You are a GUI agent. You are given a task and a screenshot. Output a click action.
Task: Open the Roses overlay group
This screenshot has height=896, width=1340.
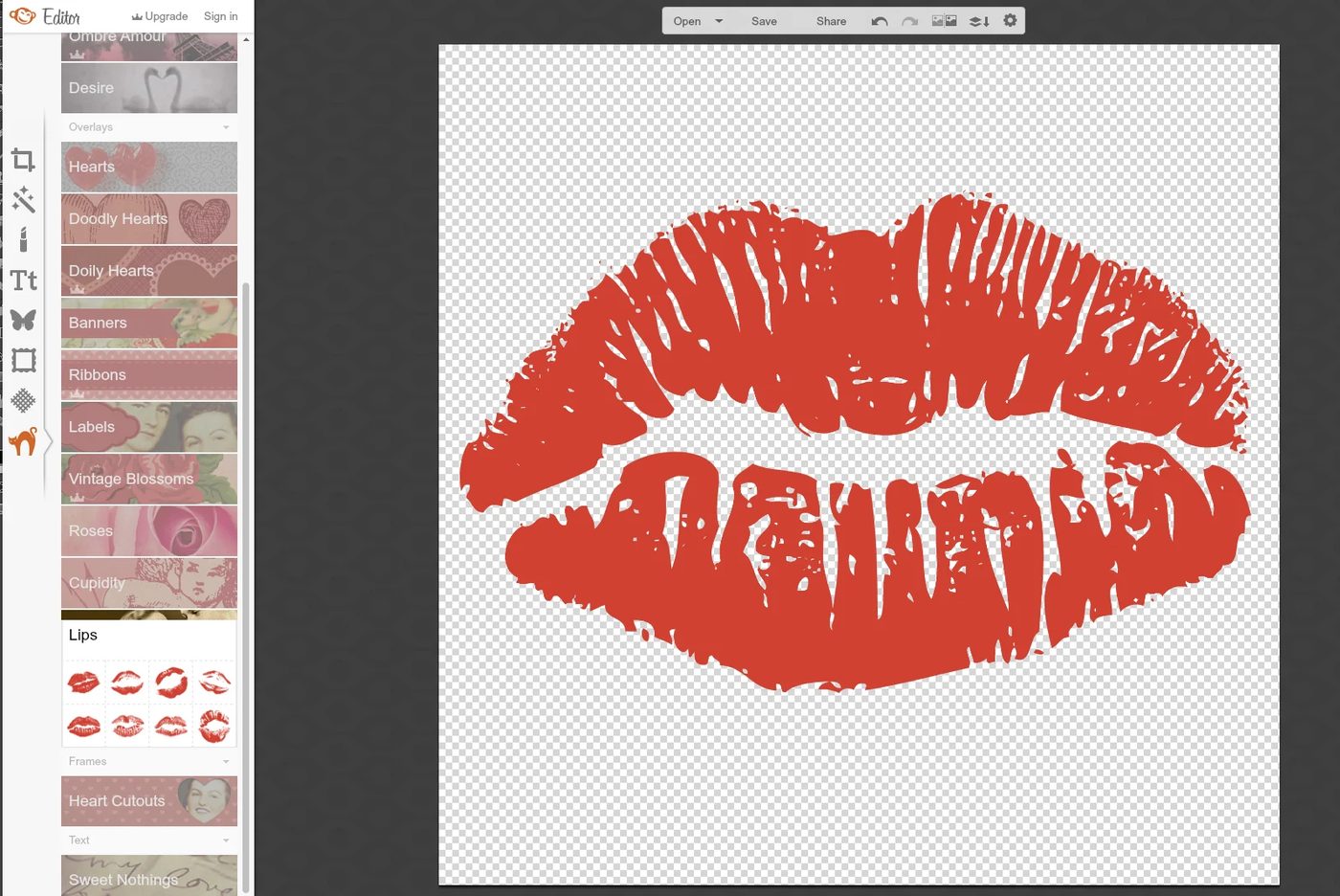tap(149, 530)
